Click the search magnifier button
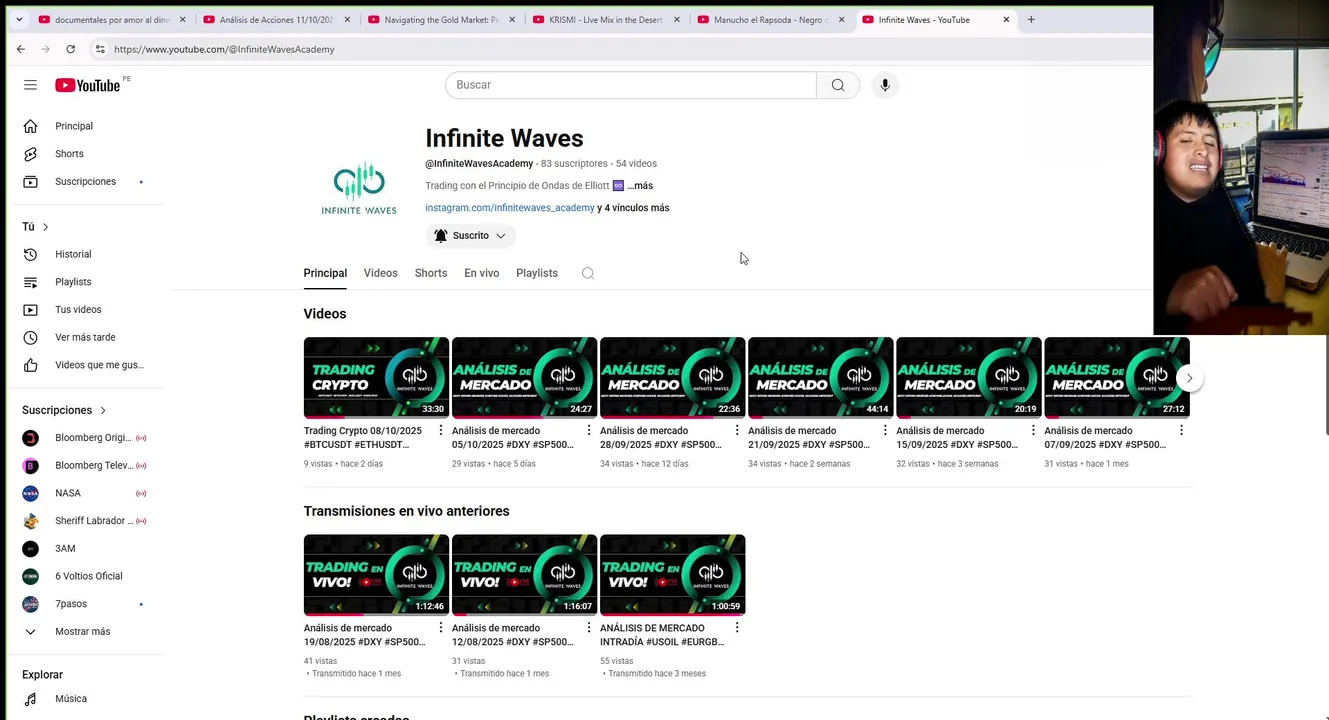This screenshot has width=1329, height=720. 838,85
